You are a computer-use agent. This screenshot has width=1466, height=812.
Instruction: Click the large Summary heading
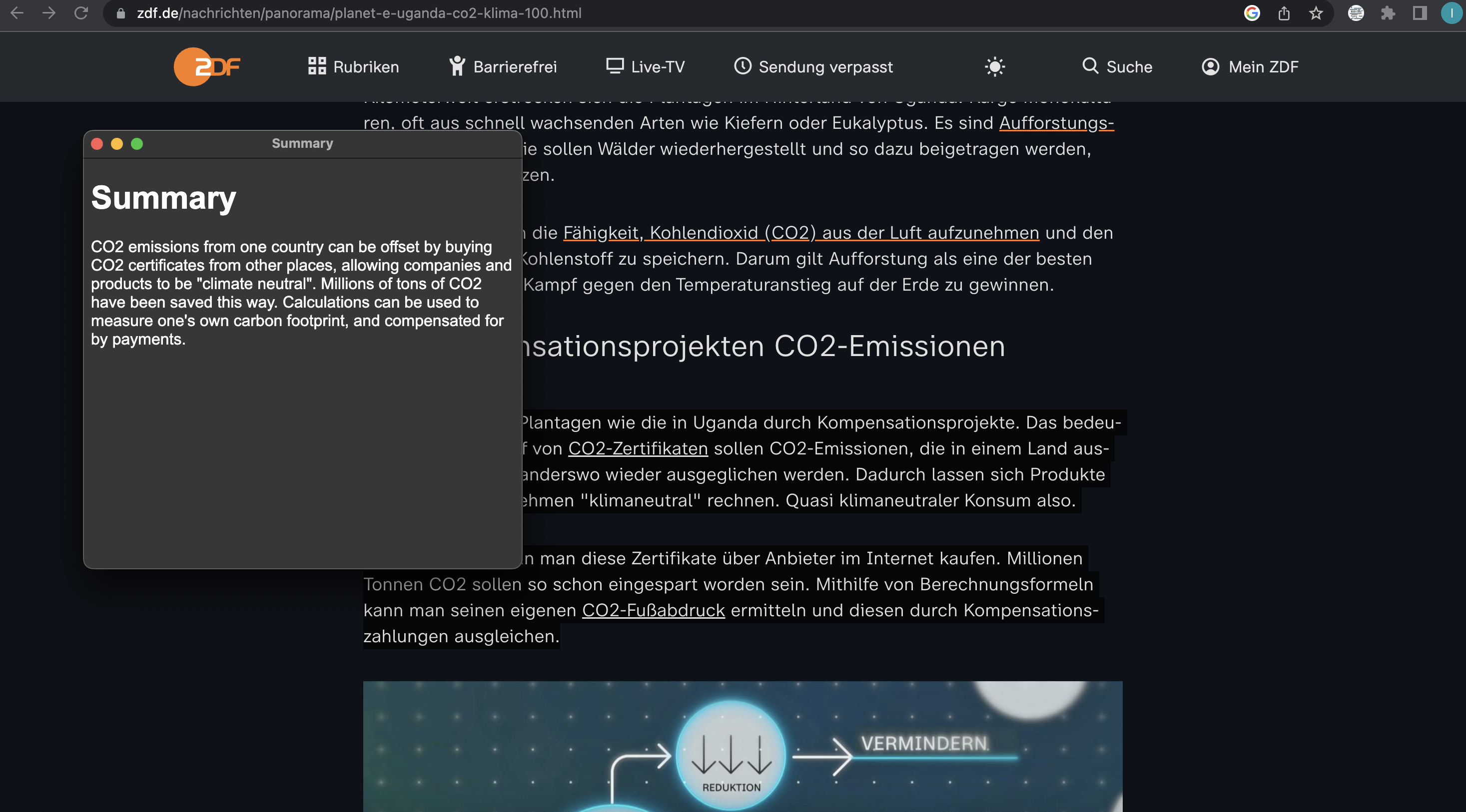[x=163, y=197]
